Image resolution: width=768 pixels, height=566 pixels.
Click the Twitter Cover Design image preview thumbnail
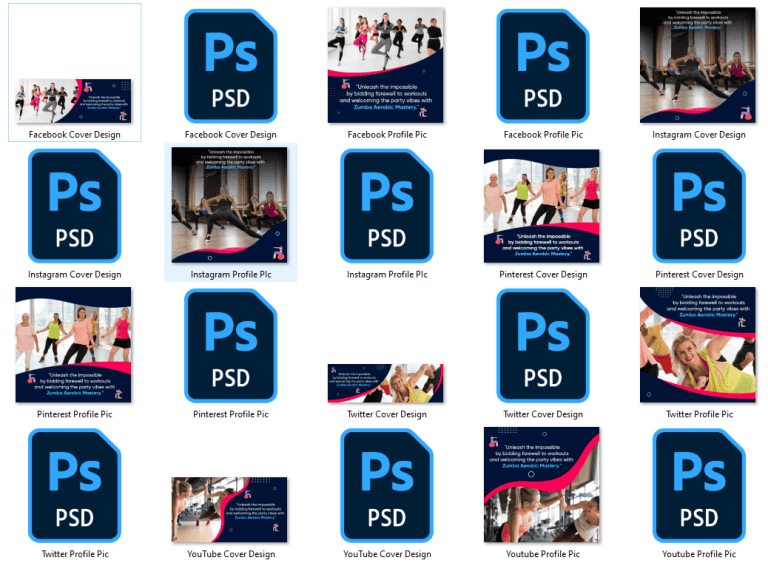click(385, 383)
